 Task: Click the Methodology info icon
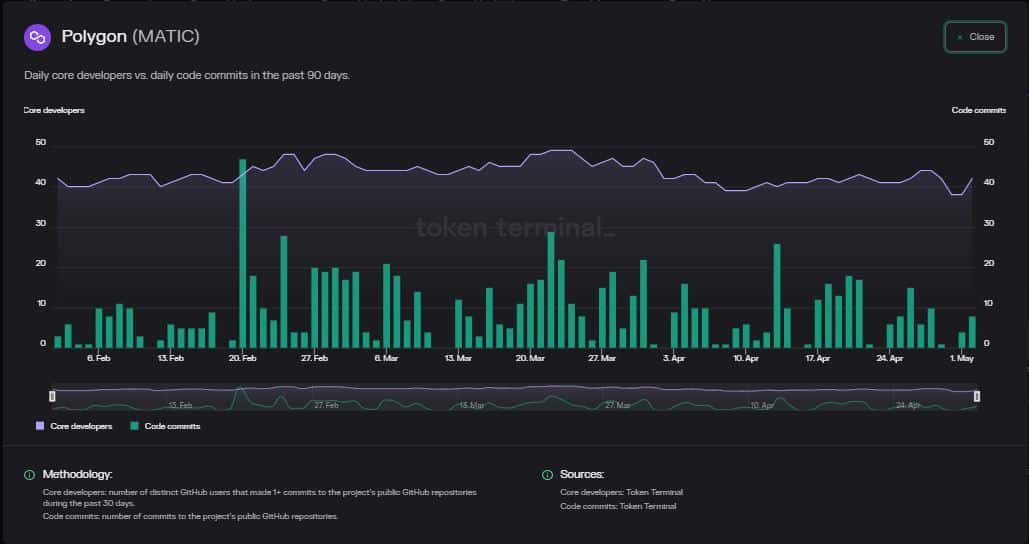pyautogui.click(x=30, y=474)
